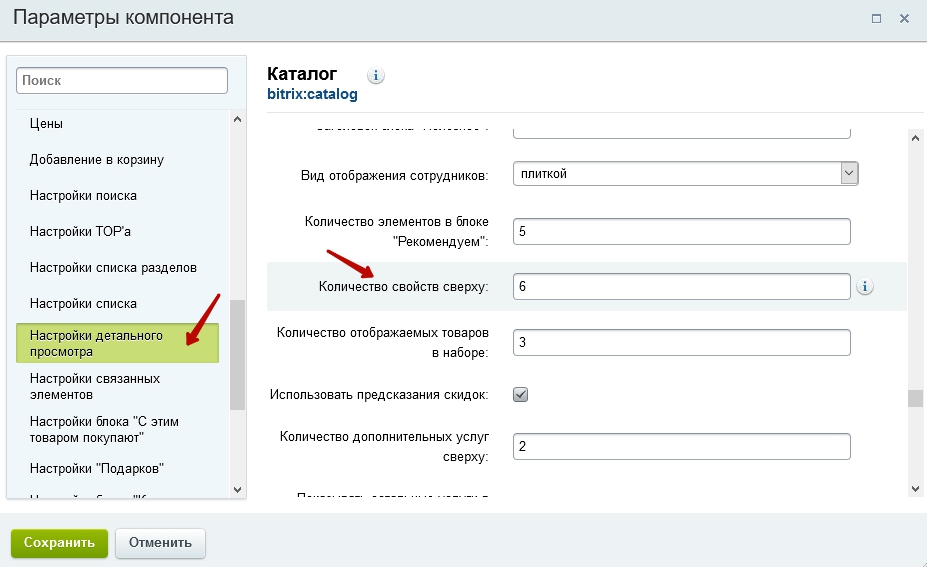Open Настройки TOP'а section
Screen dimensions: 927x567
pyautogui.click(x=81, y=232)
